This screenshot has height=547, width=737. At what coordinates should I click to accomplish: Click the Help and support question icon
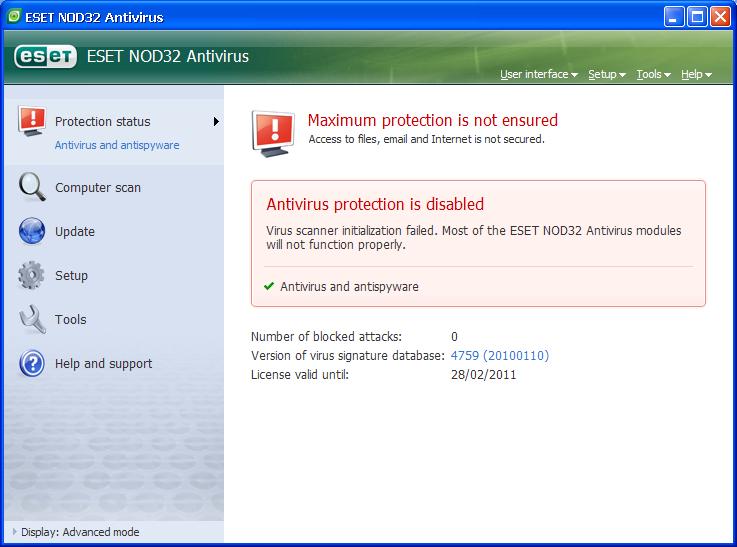[32, 363]
